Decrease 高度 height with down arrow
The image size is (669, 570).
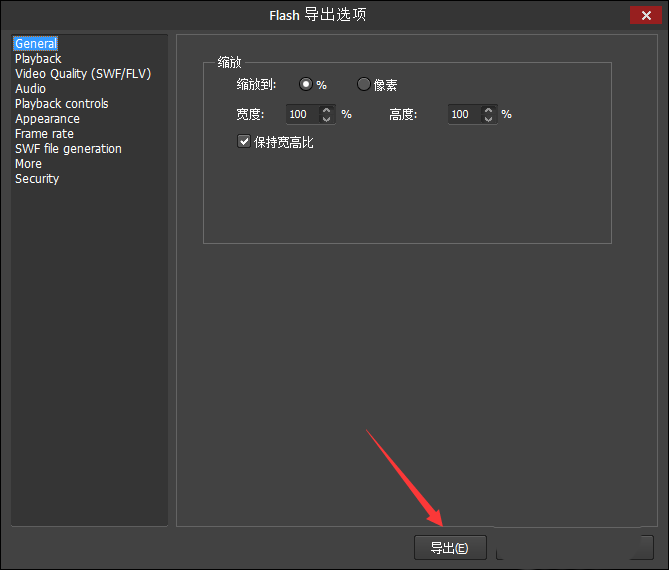[x=489, y=119]
